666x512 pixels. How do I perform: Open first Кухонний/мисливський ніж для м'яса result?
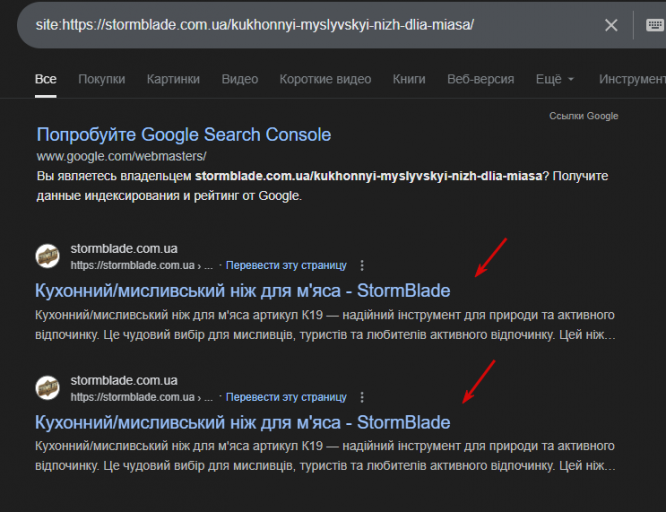pyautogui.click(x=243, y=291)
